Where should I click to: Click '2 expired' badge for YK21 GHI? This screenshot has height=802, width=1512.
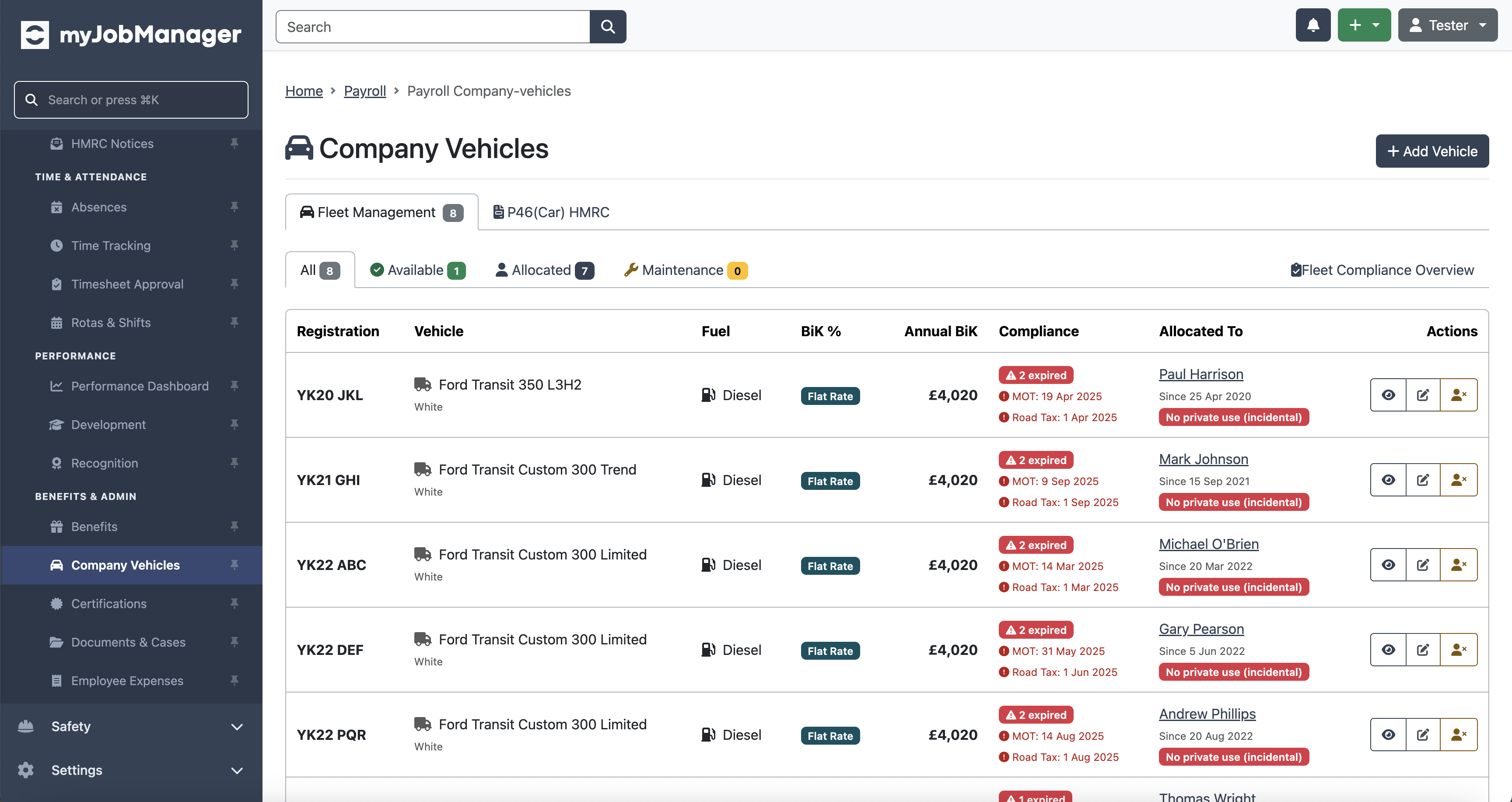coord(1036,460)
